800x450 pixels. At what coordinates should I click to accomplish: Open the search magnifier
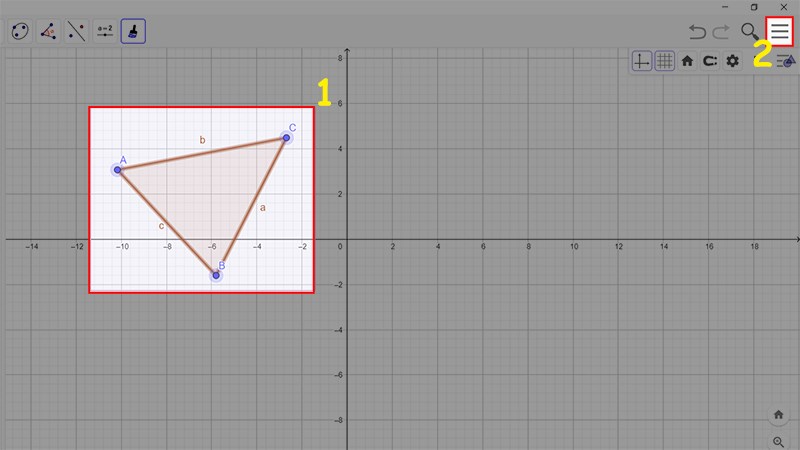click(749, 32)
